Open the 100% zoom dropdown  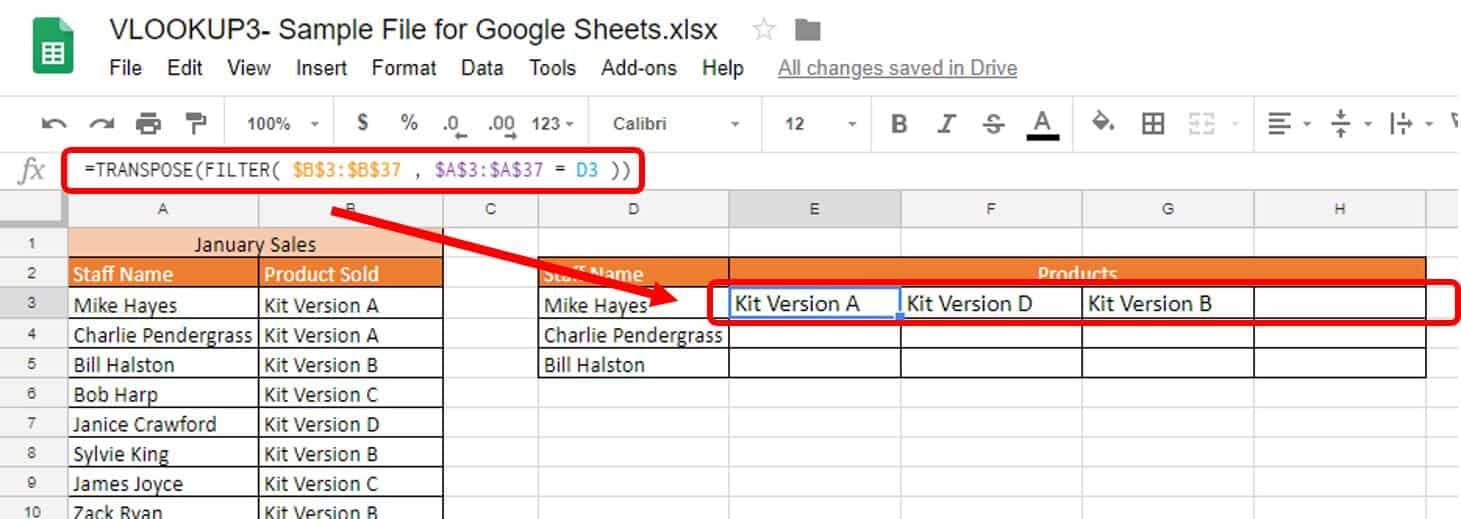point(283,124)
